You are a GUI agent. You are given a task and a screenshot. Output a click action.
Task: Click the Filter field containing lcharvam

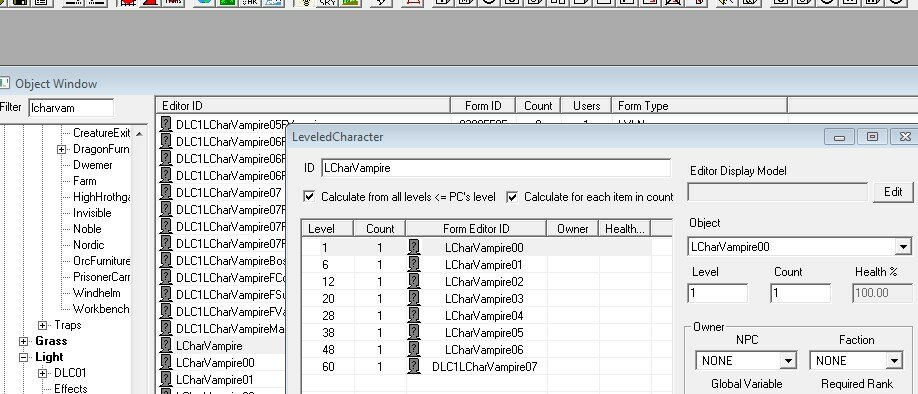(x=71, y=108)
